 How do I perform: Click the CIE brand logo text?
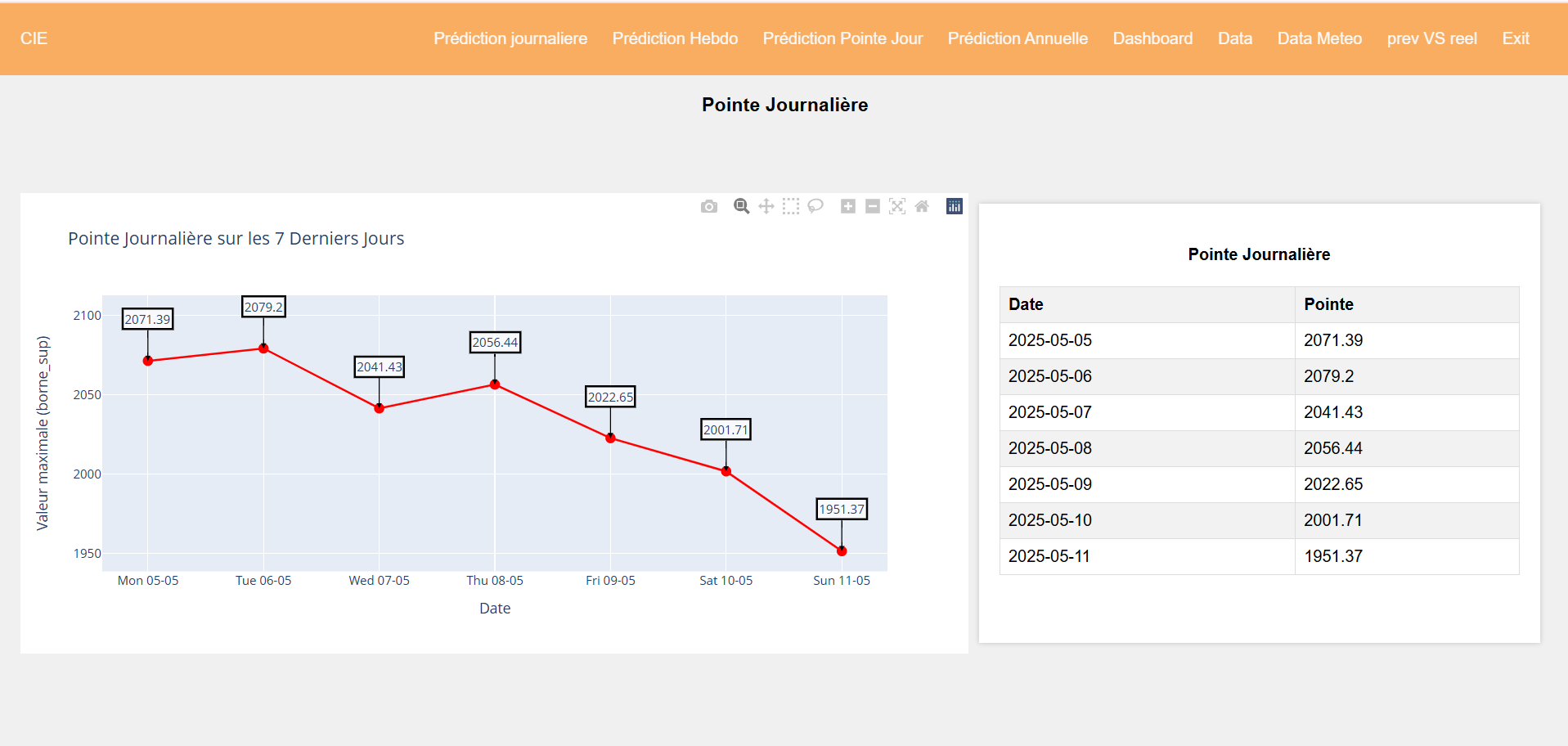(34, 38)
